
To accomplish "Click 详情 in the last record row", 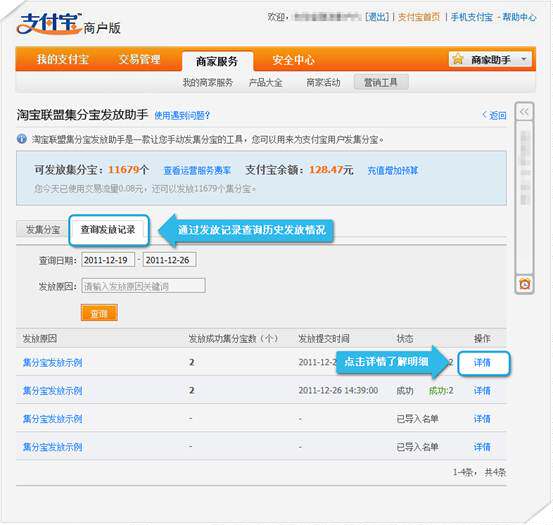I will (x=482, y=447).
